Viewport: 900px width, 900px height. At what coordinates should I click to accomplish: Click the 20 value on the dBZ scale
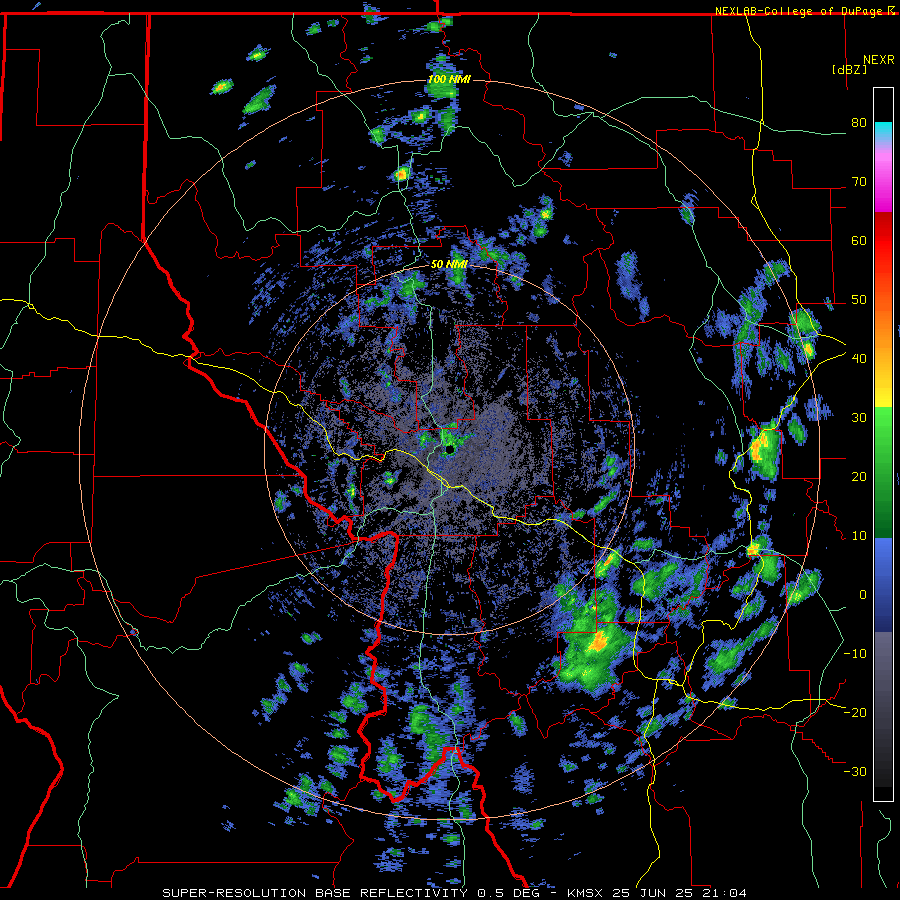pos(859,477)
